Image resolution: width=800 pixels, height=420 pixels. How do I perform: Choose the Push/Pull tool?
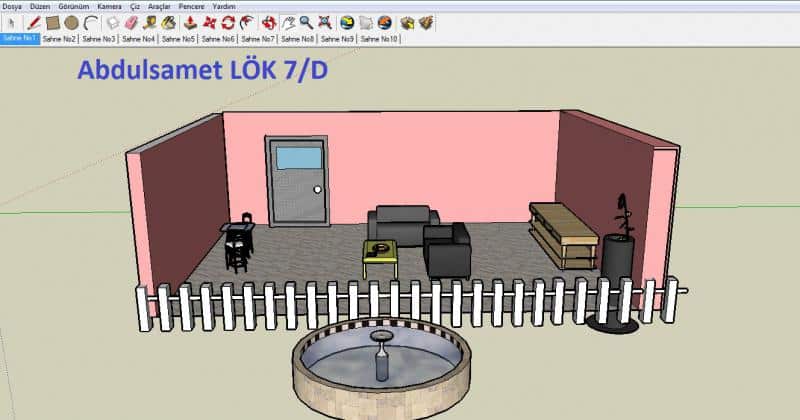point(190,21)
